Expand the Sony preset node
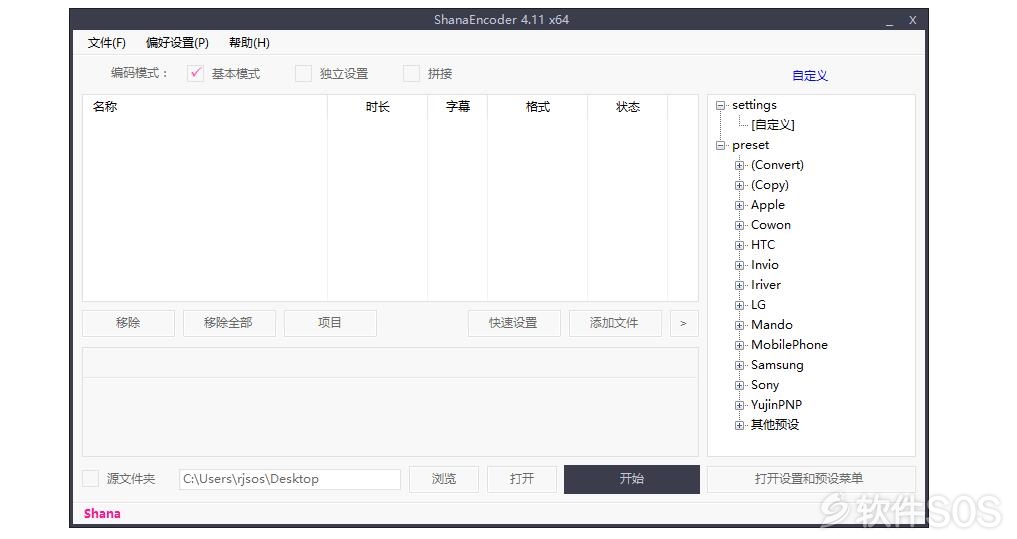 point(739,385)
